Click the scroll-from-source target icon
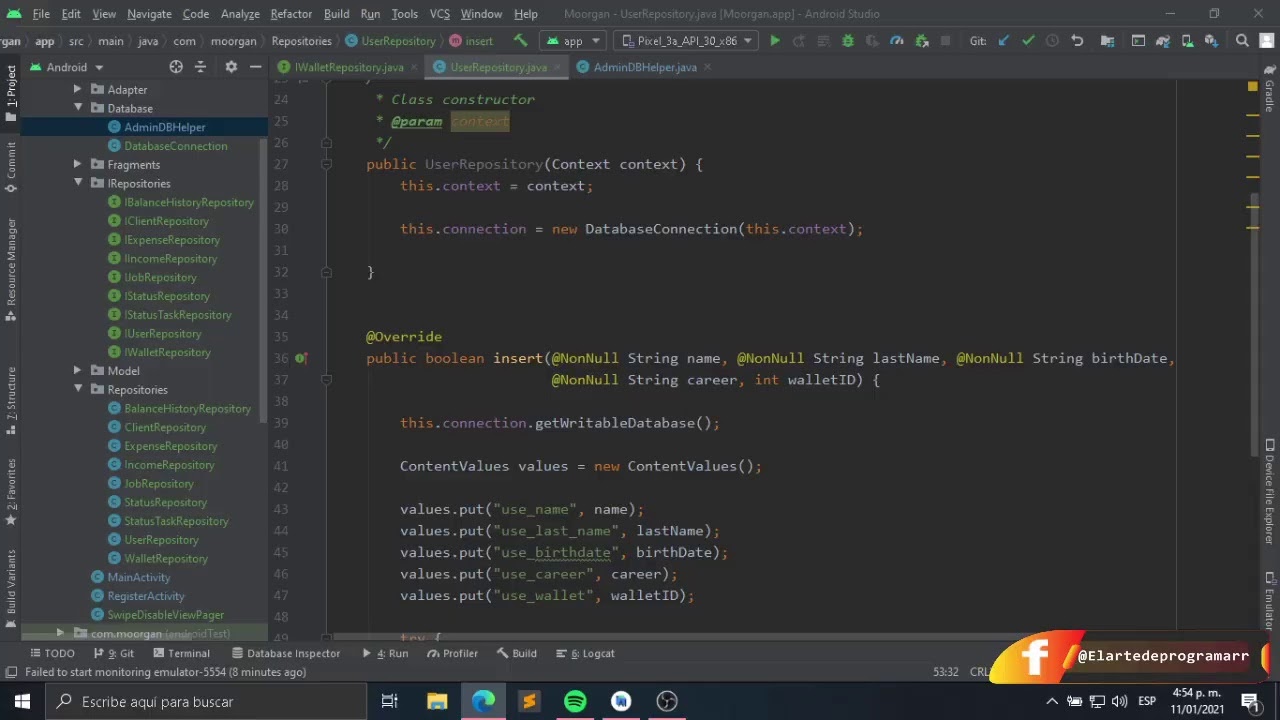 (x=176, y=67)
